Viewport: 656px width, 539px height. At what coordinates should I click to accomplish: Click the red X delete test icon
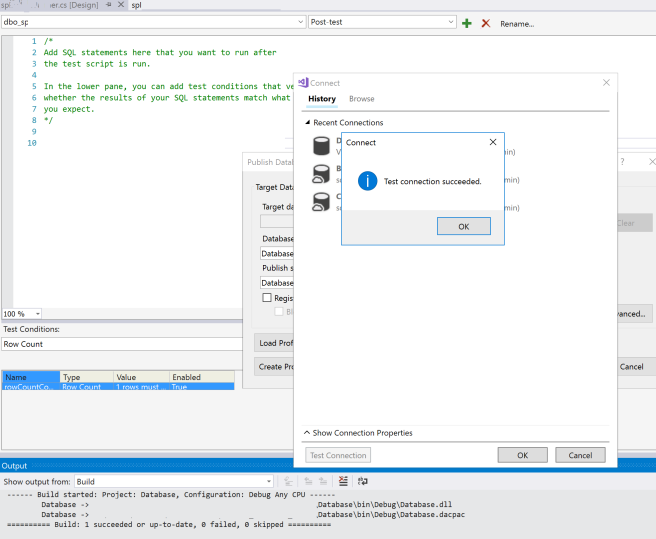tap(485, 22)
